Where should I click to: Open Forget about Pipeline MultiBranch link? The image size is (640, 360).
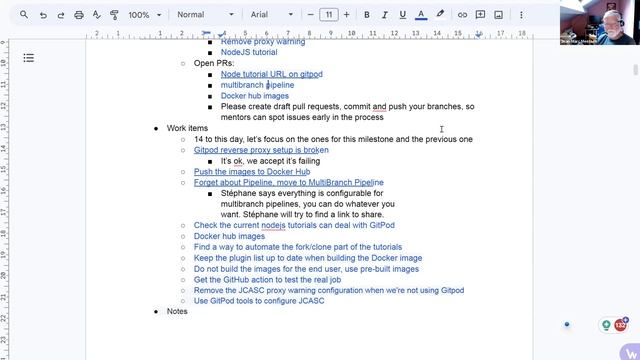click(x=289, y=182)
